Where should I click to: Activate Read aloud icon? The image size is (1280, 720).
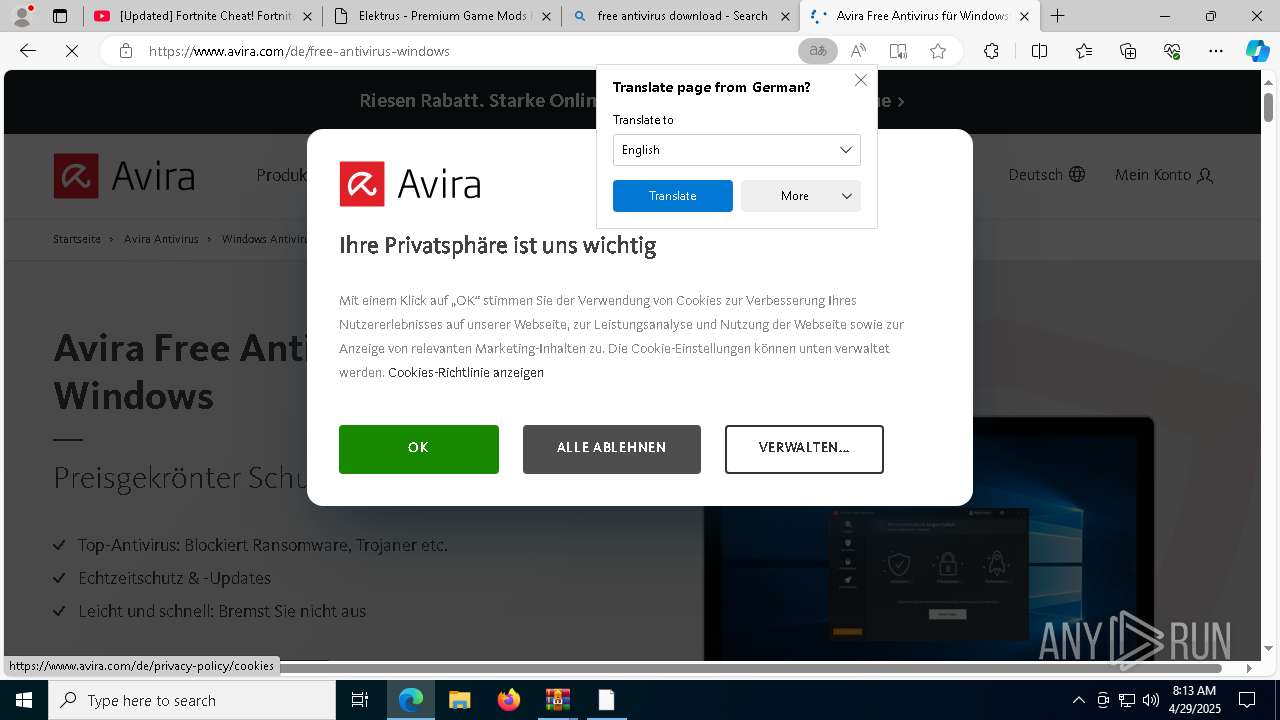[858, 51]
